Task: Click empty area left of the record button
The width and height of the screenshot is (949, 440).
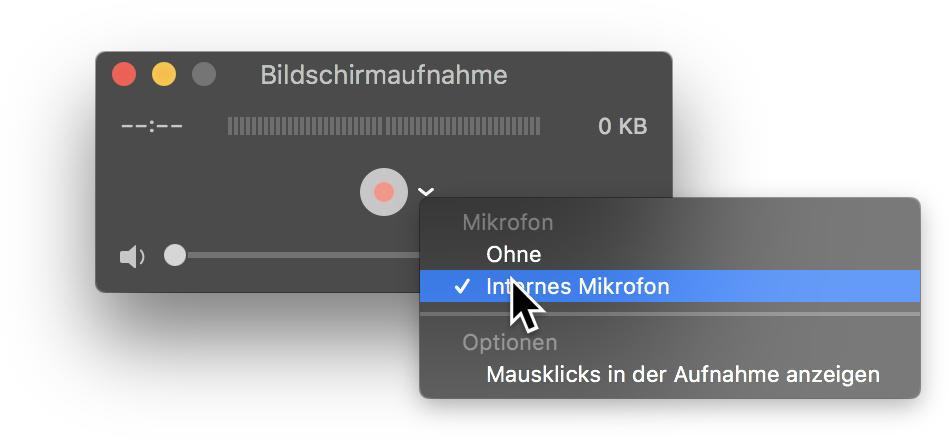Action: [242, 192]
